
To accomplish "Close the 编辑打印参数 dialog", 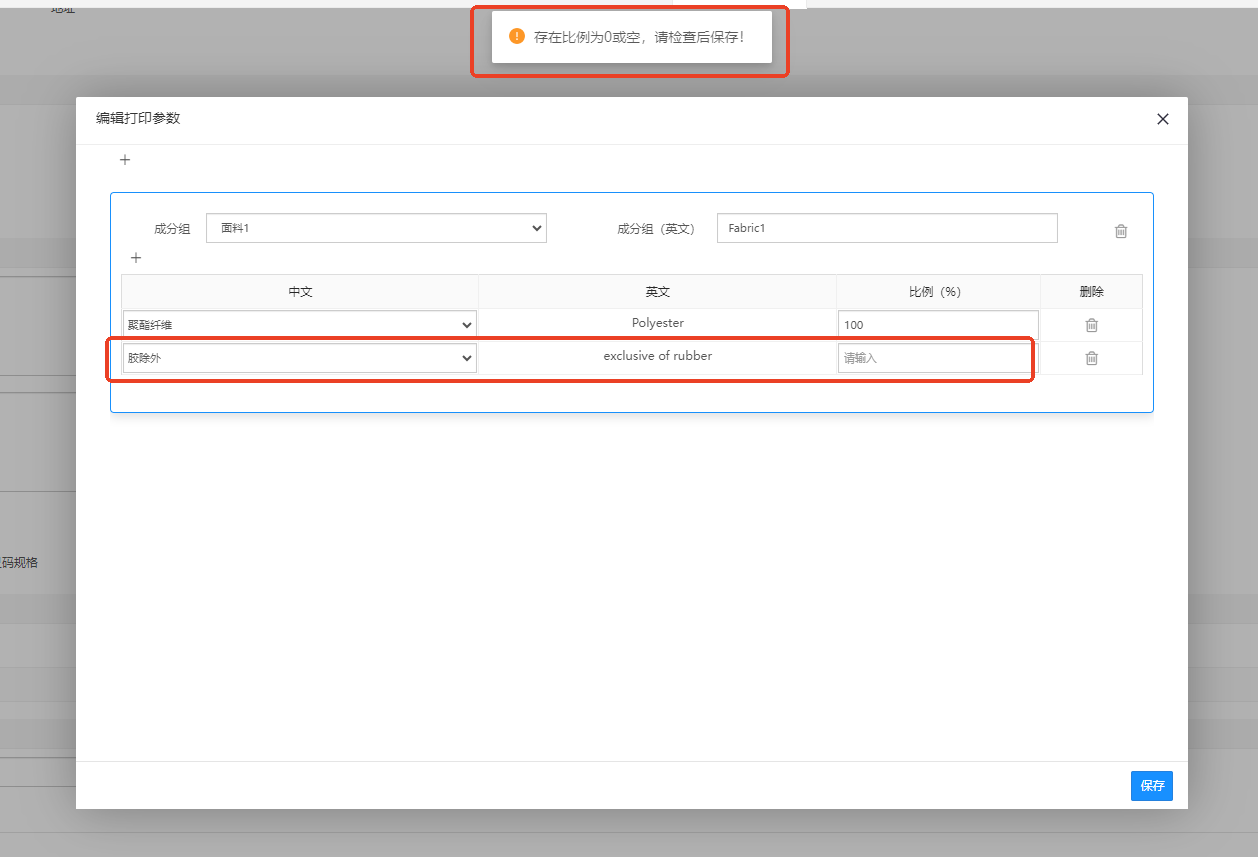I will tap(1162, 119).
